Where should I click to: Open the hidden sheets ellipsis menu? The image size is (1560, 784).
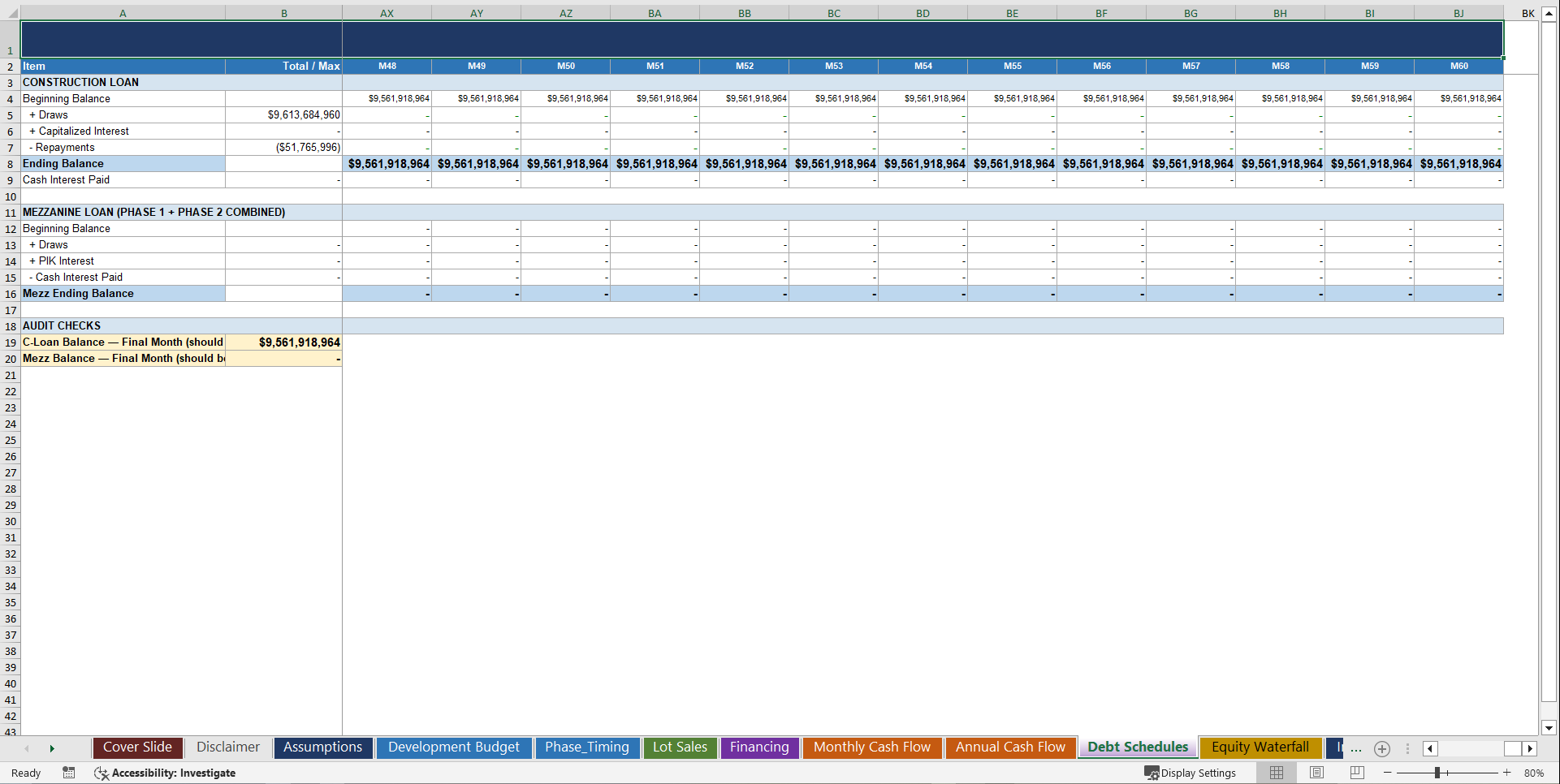click(1355, 749)
